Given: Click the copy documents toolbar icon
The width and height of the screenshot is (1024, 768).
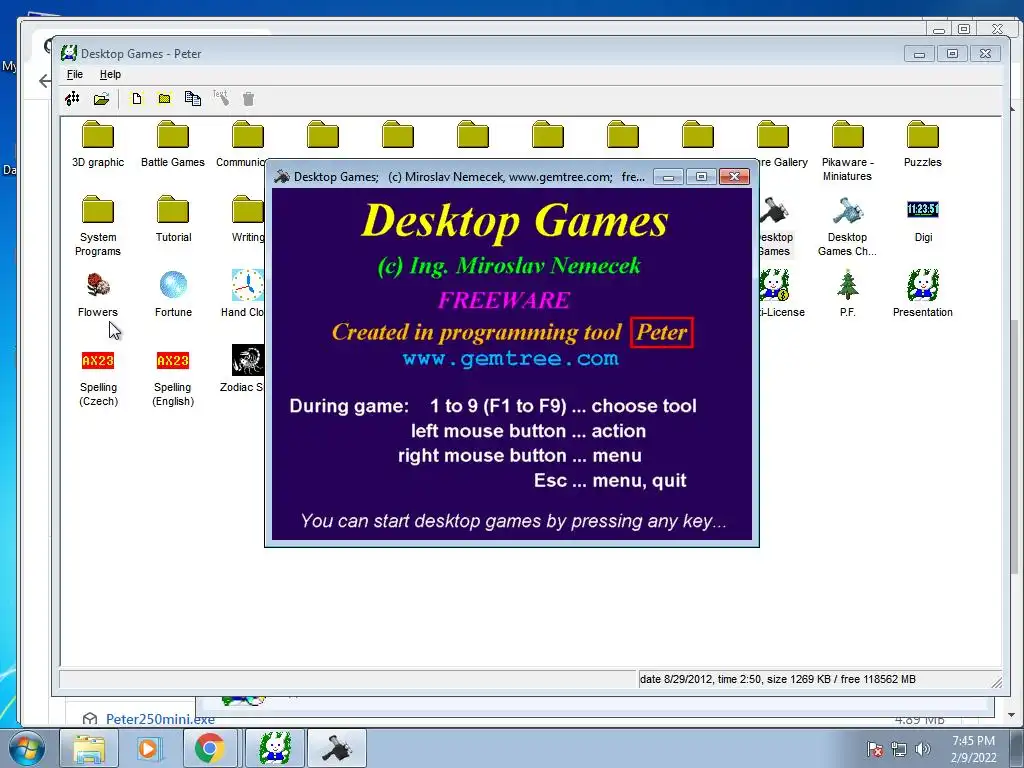Looking at the screenshot, I should tap(193, 99).
